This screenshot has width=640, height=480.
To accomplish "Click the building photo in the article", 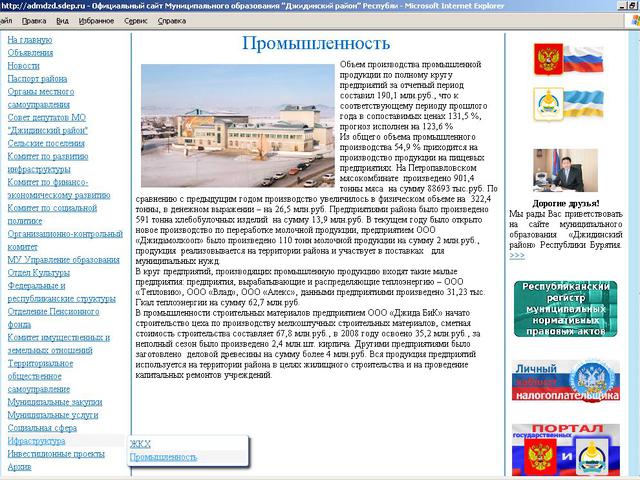I will click(x=238, y=125).
